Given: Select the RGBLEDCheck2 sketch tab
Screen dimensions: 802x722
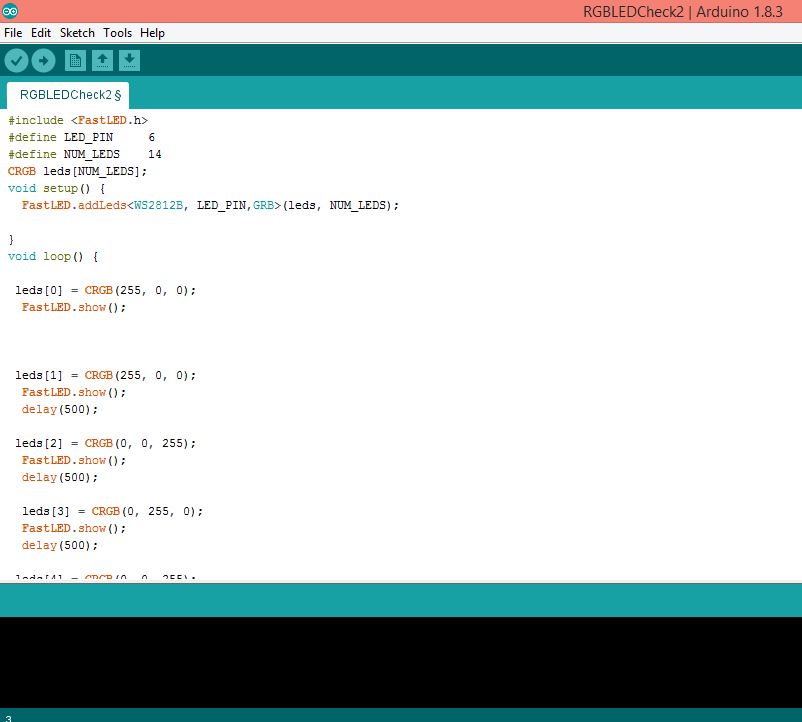Looking at the screenshot, I should (68, 95).
